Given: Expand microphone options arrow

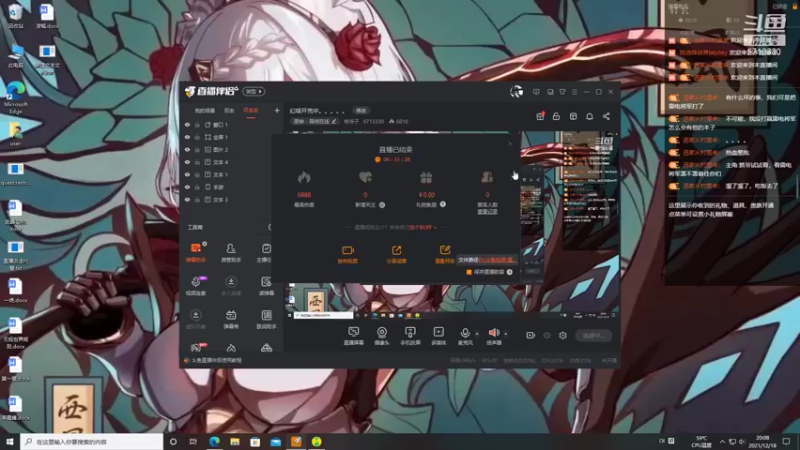Looking at the screenshot, I should coord(477,334).
